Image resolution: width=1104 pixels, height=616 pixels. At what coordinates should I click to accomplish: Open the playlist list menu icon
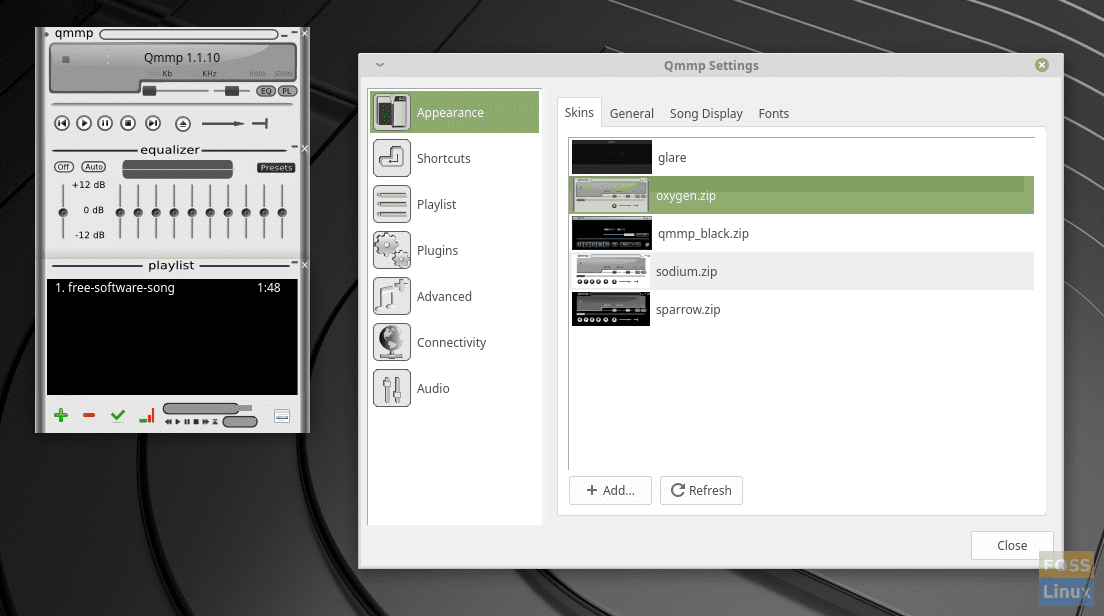coord(282,416)
